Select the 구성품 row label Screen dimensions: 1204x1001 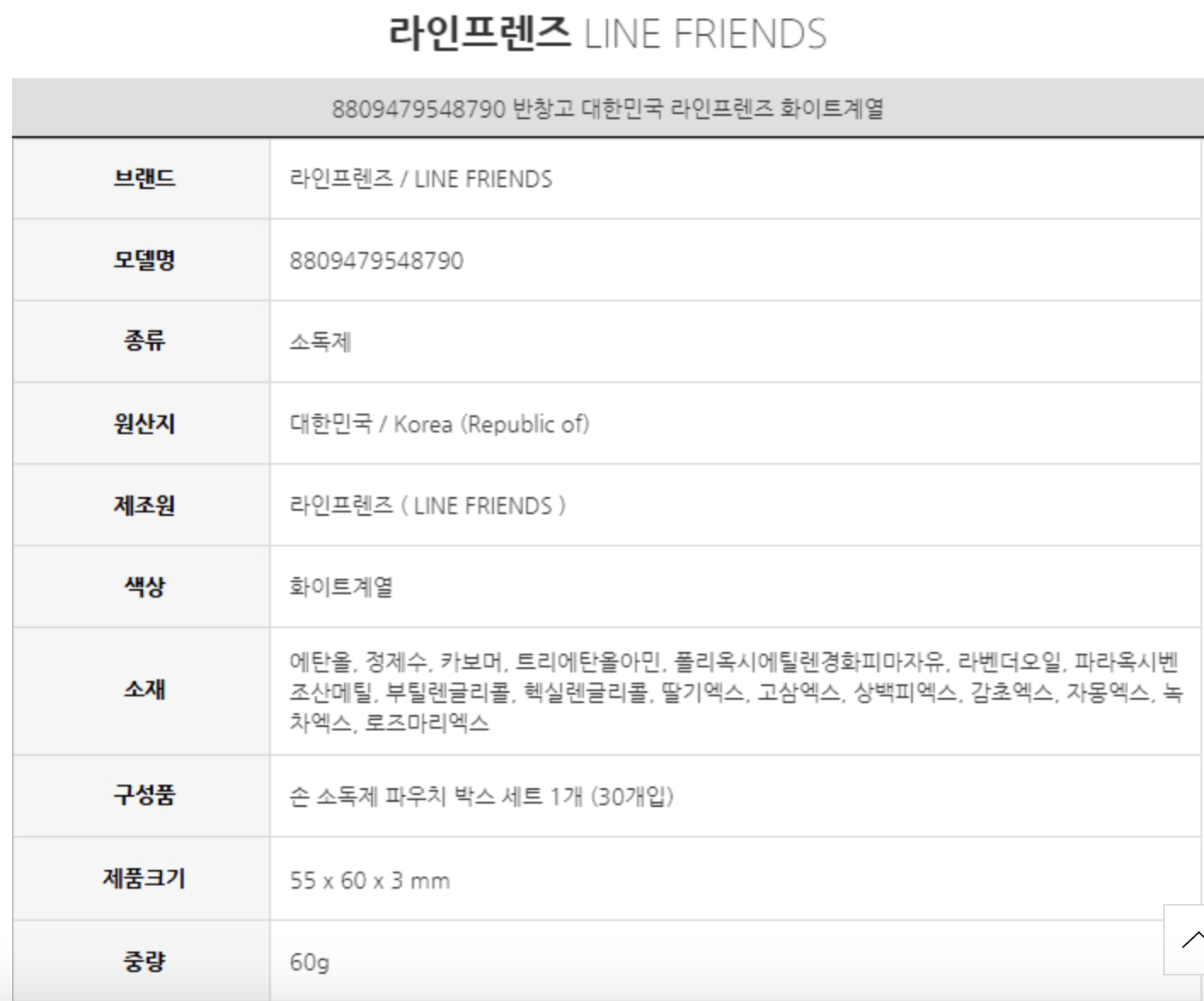(144, 795)
